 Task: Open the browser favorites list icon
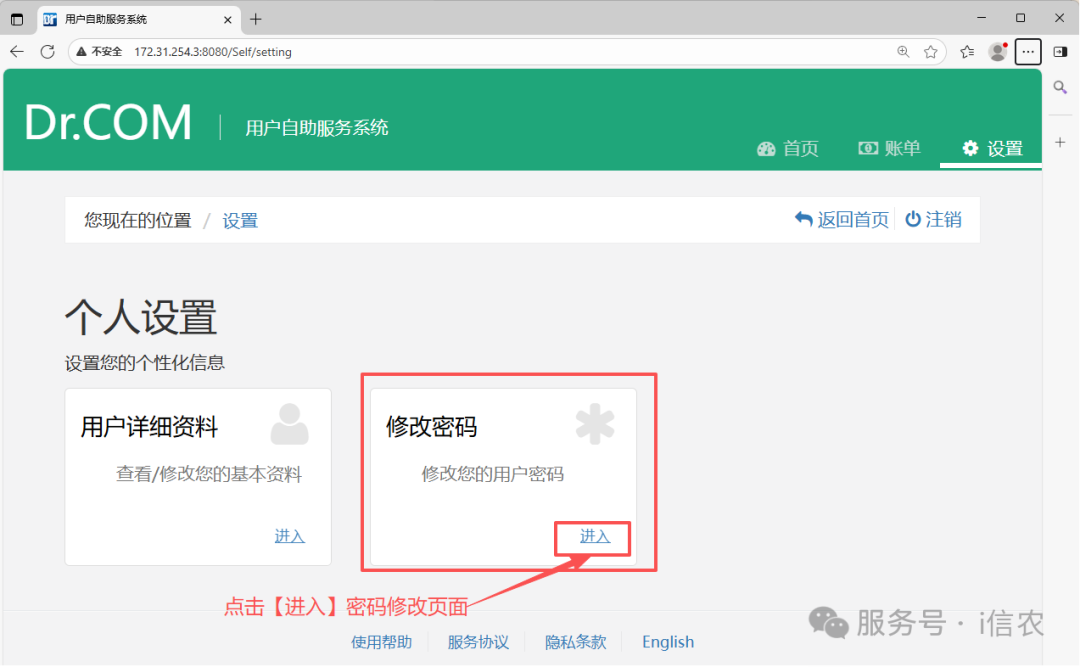point(967,52)
